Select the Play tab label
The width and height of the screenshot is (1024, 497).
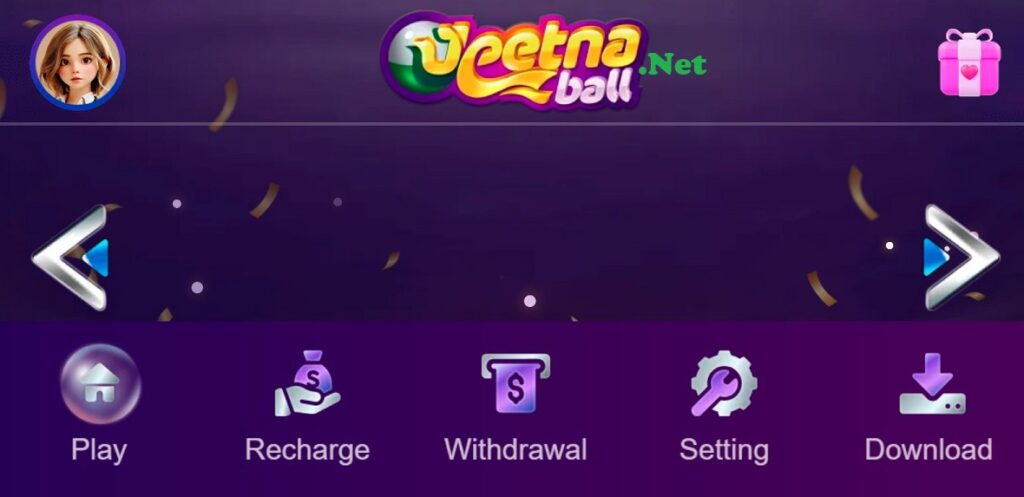pos(99,451)
